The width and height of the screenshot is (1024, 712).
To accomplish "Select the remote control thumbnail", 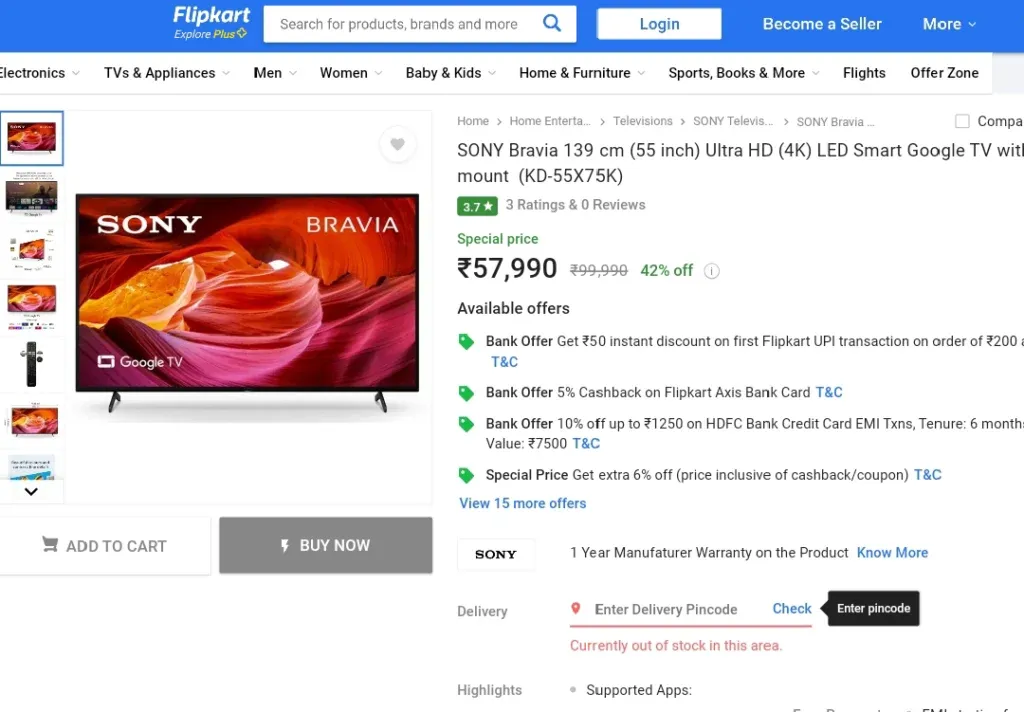I will pos(31,364).
